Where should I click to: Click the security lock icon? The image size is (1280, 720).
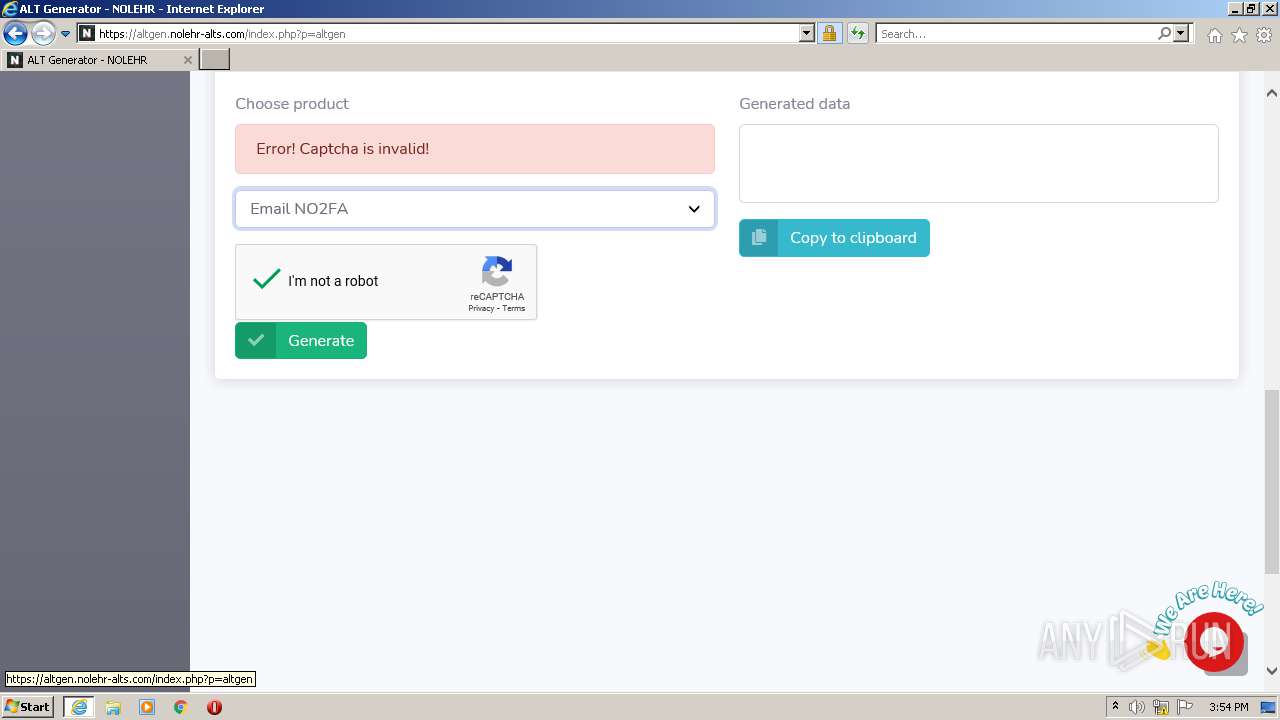coord(829,34)
